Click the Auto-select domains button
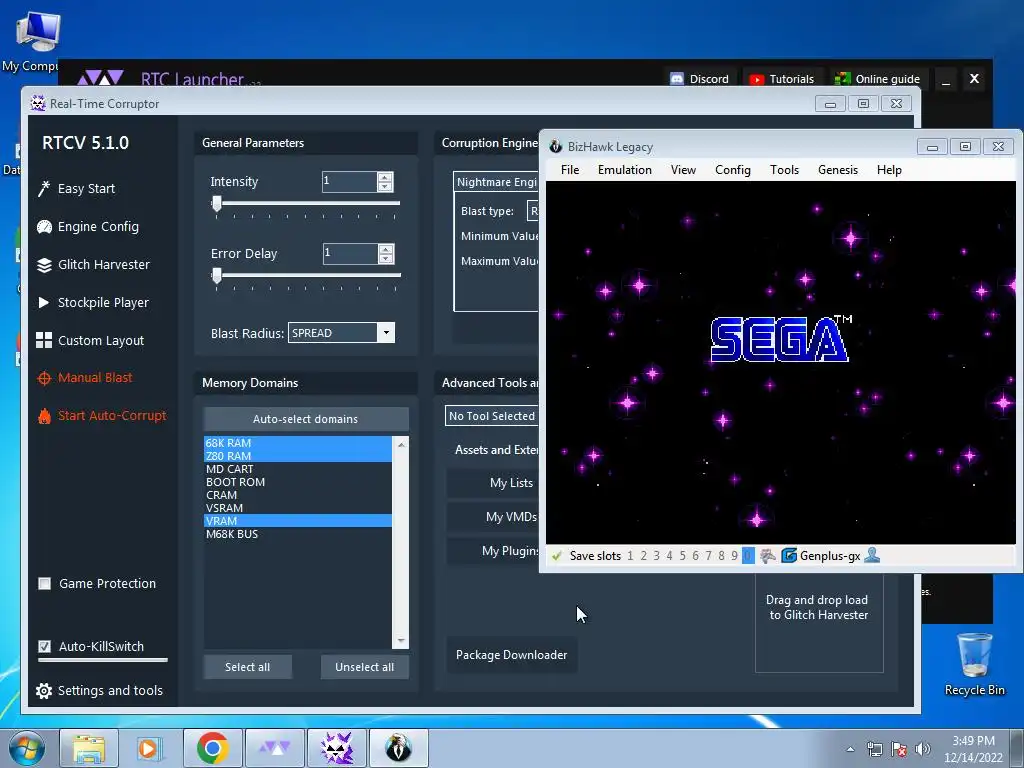 [306, 419]
